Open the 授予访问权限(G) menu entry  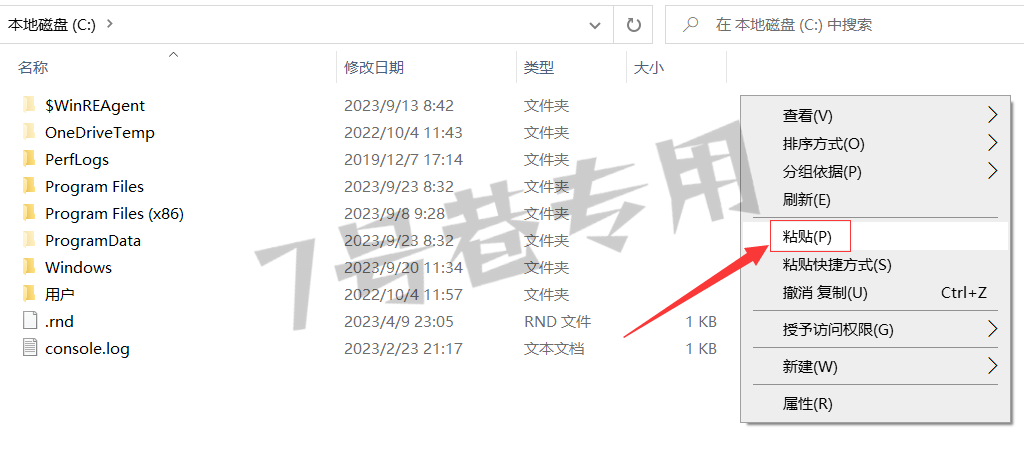point(875,329)
